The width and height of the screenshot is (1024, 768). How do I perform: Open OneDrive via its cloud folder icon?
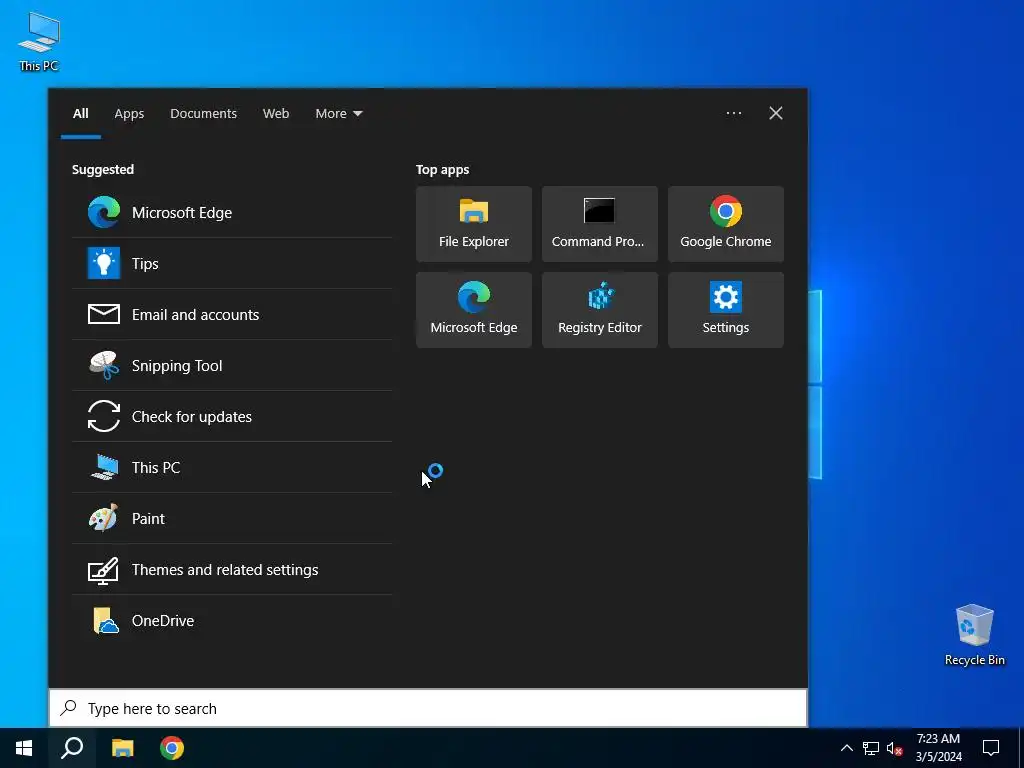[105, 620]
